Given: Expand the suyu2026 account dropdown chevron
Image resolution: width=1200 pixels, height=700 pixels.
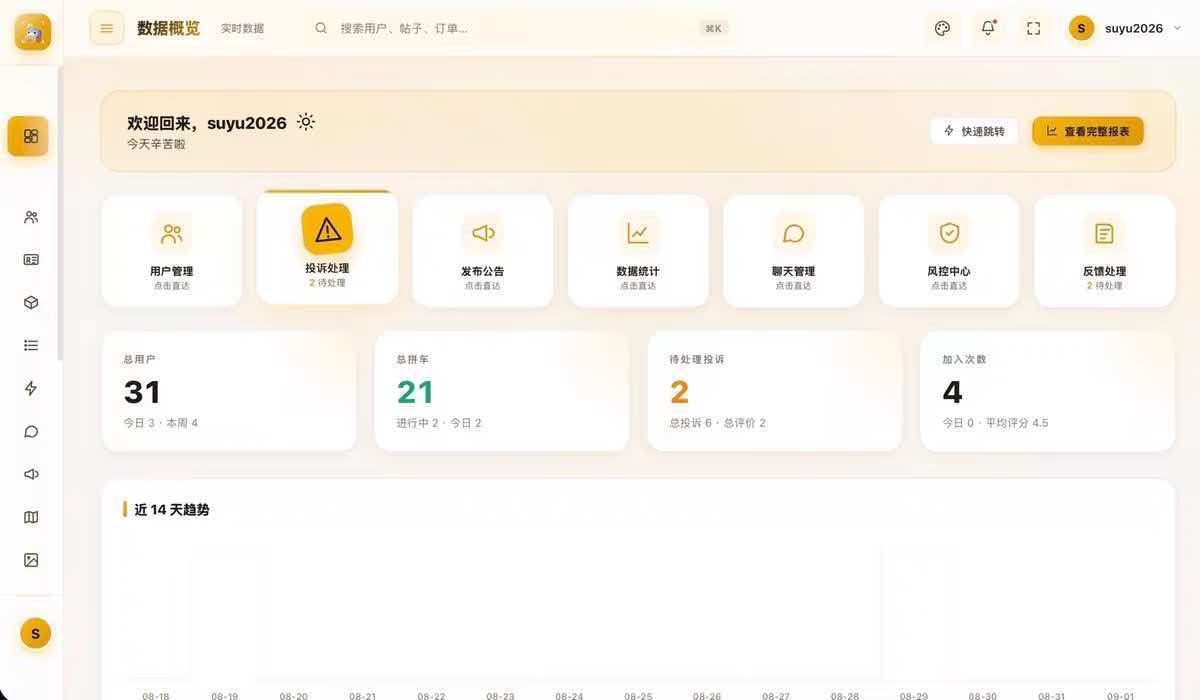Looking at the screenshot, I should pos(1177,28).
